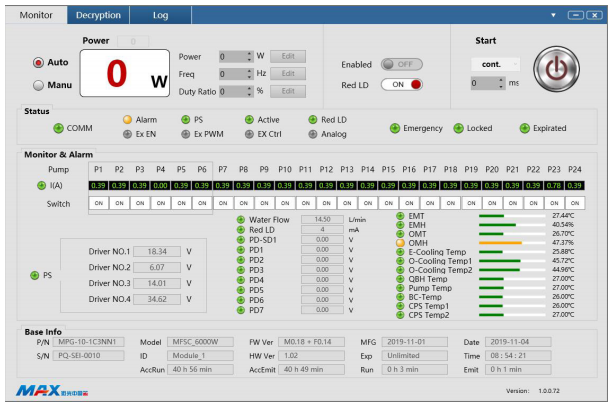Click the COMM status indicator icon
The image size is (612, 407).
pyautogui.click(x=58, y=128)
